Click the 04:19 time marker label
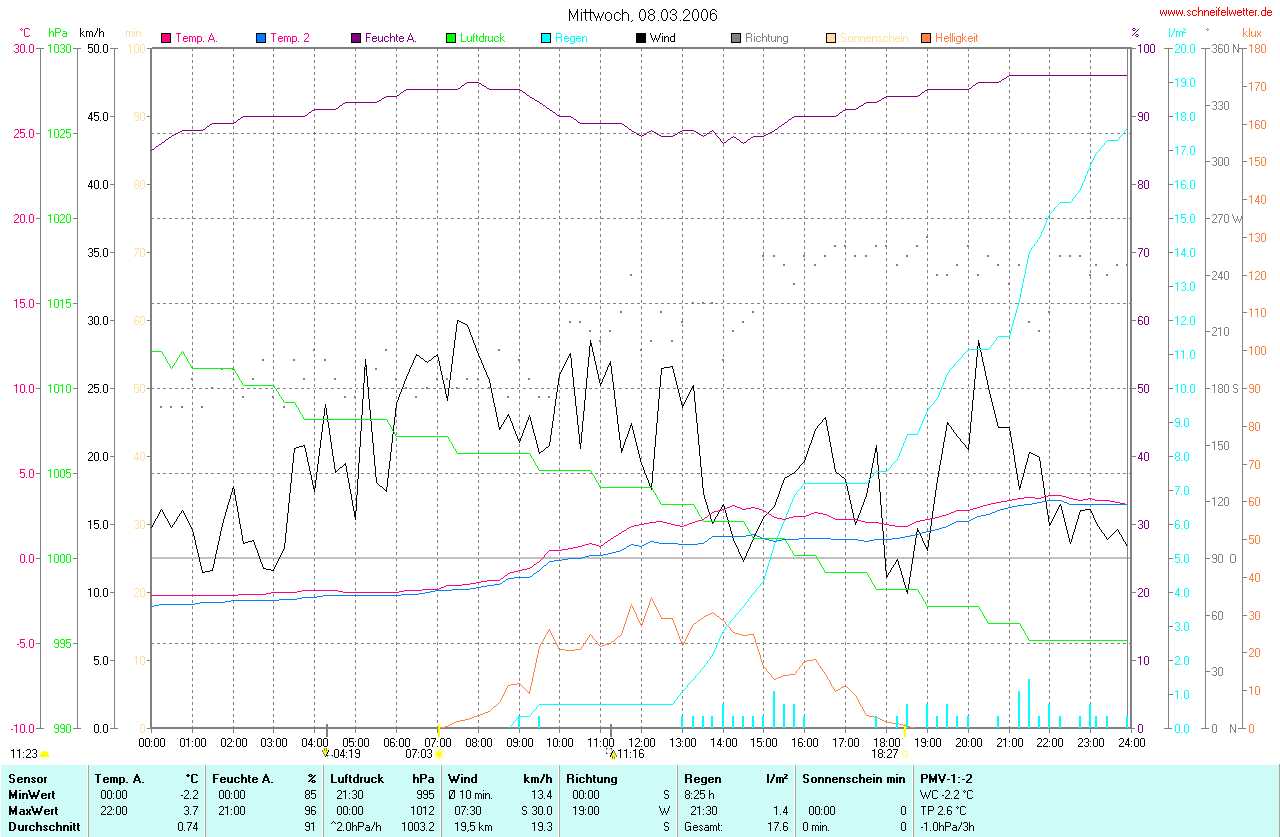The image size is (1280, 837). tap(347, 755)
